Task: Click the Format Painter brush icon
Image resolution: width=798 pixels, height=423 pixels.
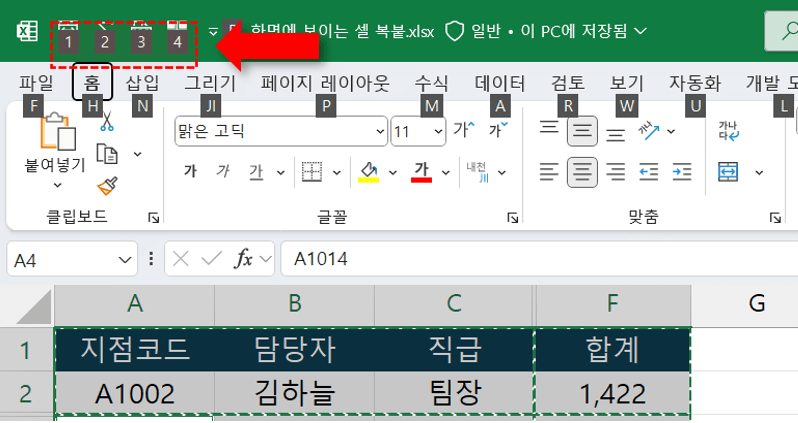Action: (107, 186)
